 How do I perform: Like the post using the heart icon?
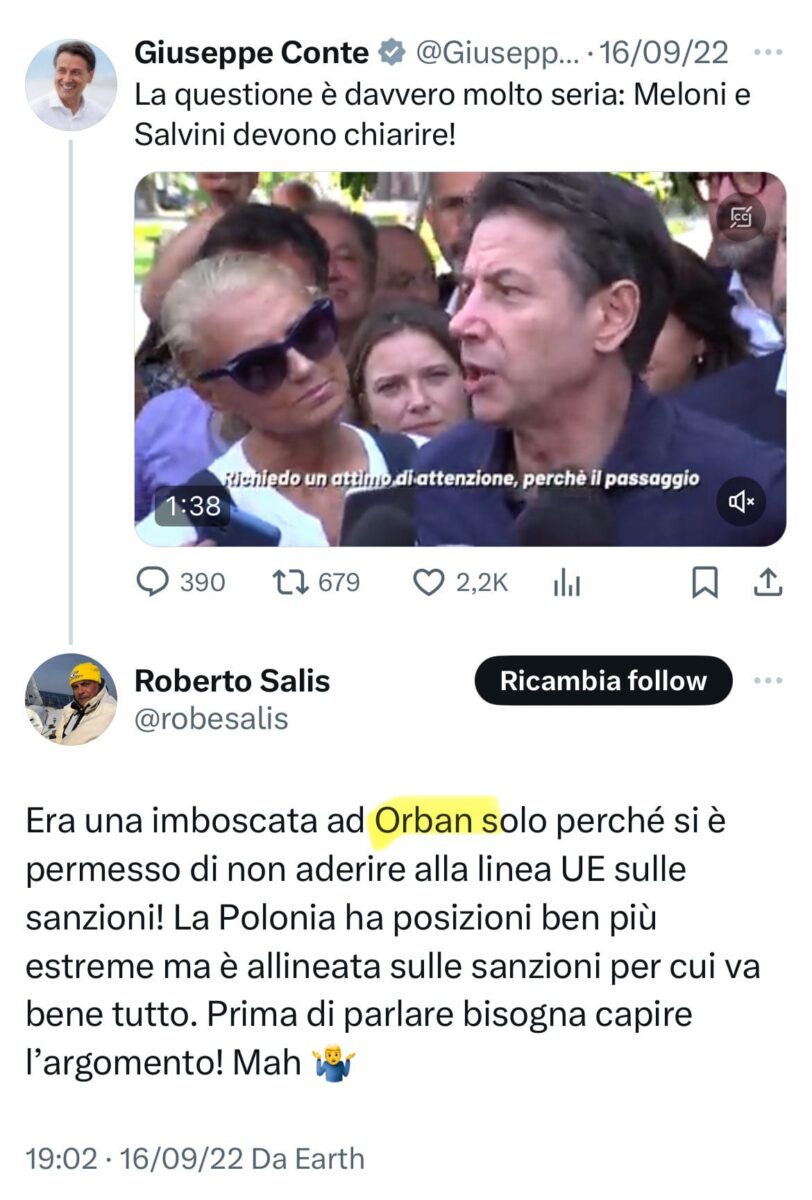pos(428,583)
